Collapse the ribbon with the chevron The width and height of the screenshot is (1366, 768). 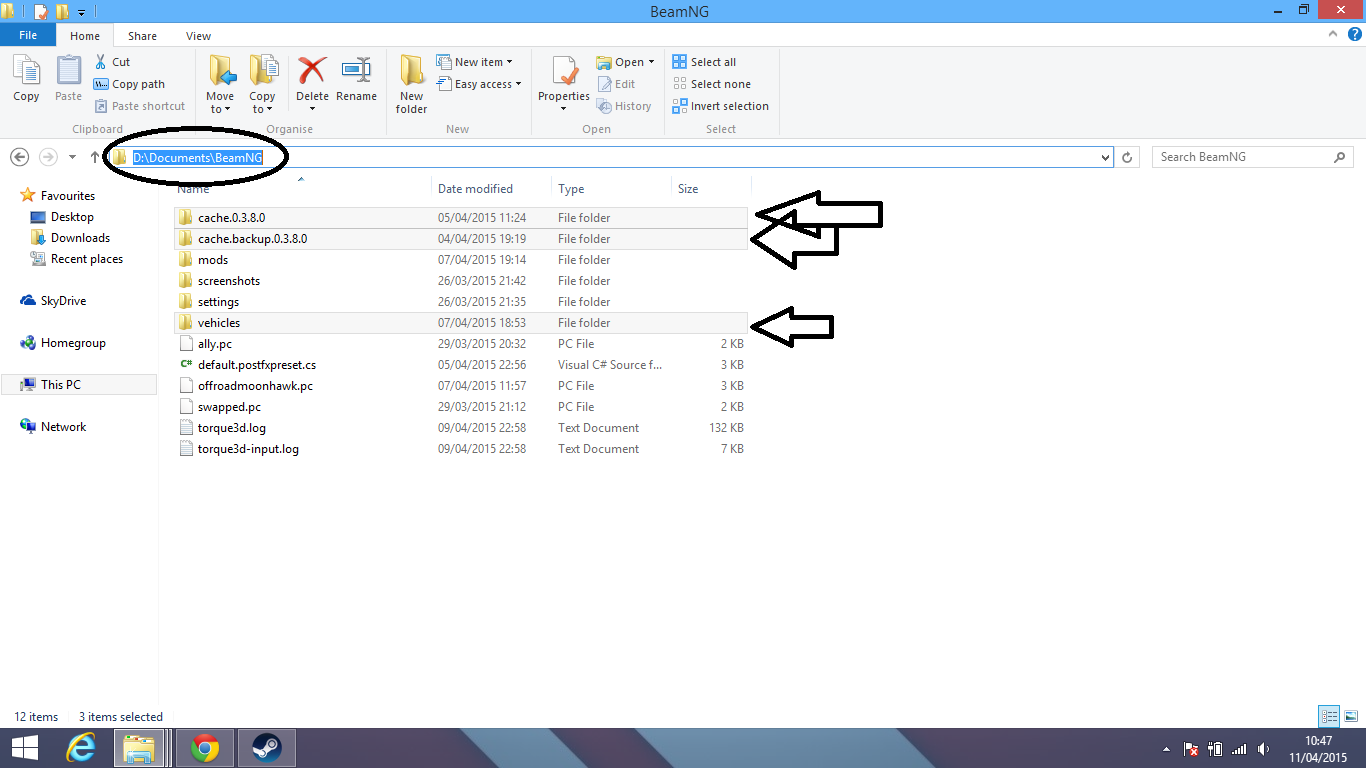click(1335, 35)
